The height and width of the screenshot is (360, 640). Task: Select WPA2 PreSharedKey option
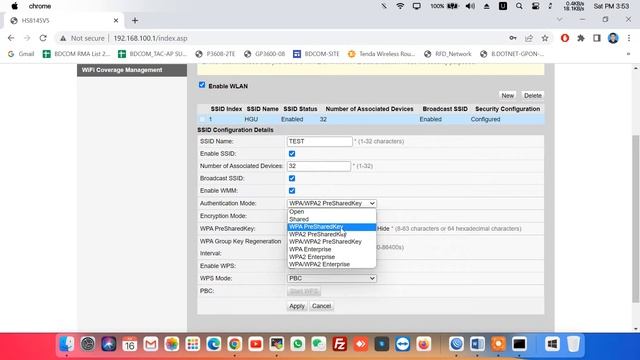coord(332,234)
